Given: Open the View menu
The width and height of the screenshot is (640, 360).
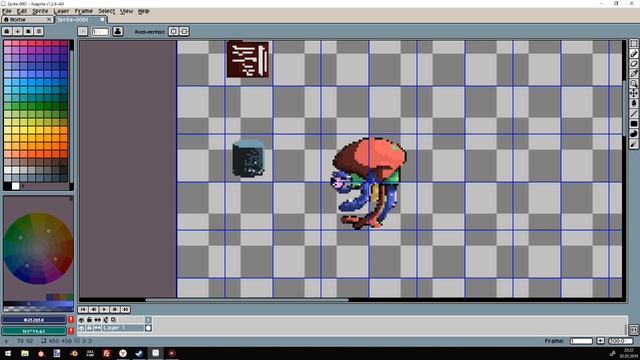Looking at the screenshot, I should tap(126, 11).
